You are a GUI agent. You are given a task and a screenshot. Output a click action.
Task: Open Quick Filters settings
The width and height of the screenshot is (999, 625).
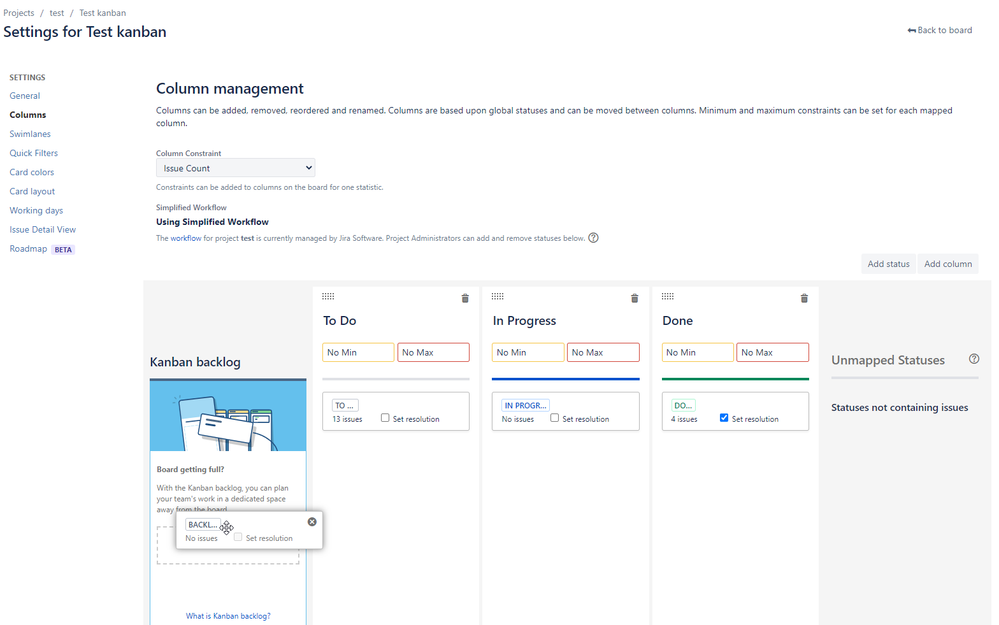tap(34, 153)
